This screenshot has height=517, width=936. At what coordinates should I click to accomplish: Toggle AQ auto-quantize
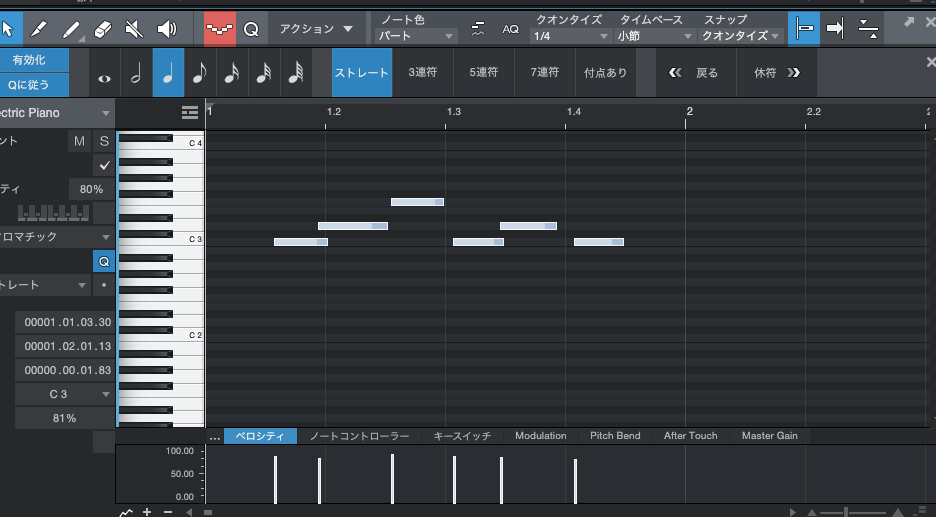510,29
